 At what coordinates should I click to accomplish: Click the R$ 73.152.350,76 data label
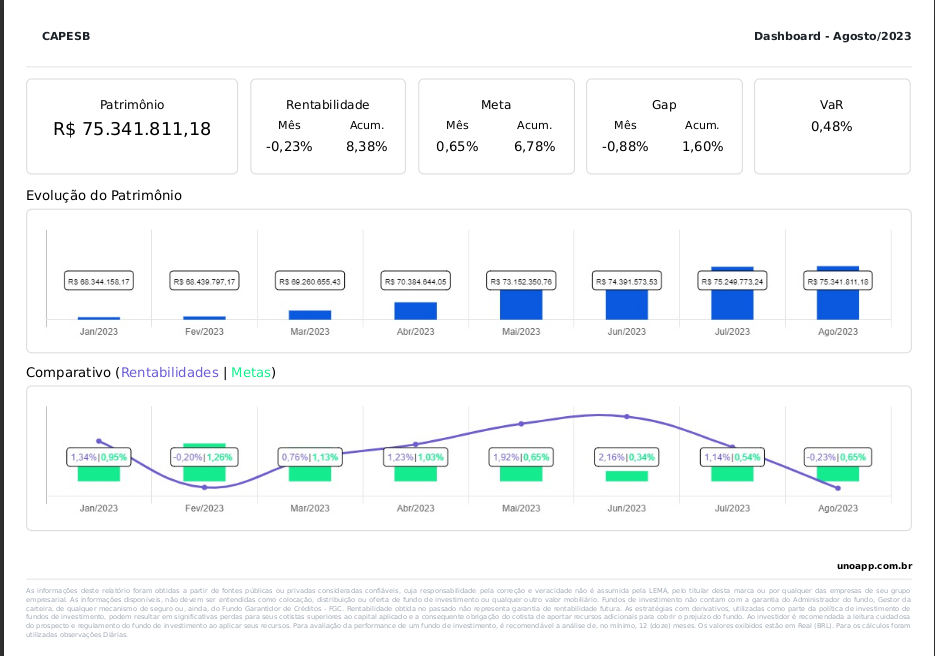521,282
